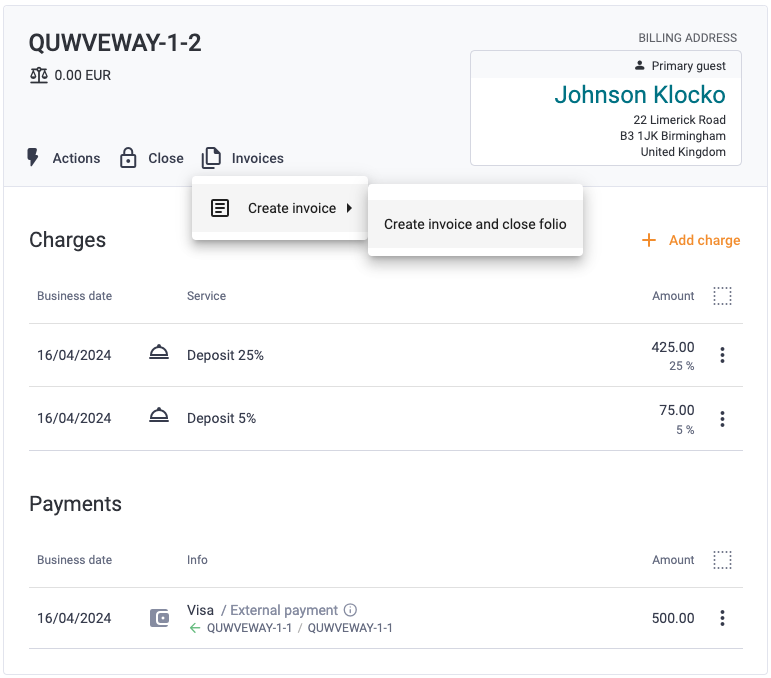
Task: Click the 75.00 amount
Action: pos(677,410)
